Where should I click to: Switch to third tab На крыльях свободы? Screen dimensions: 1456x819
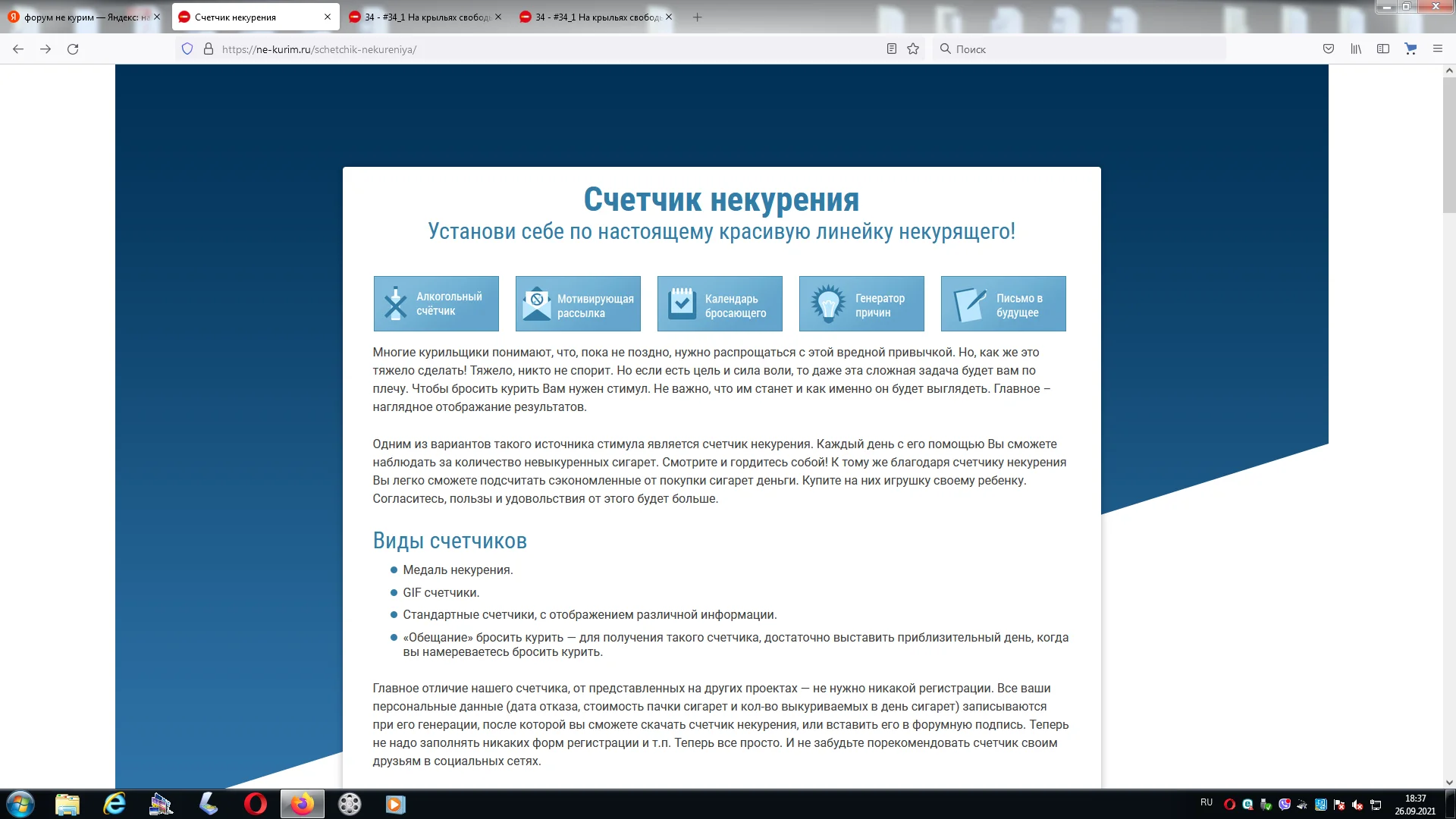pyautogui.click(x=425, y=17)
